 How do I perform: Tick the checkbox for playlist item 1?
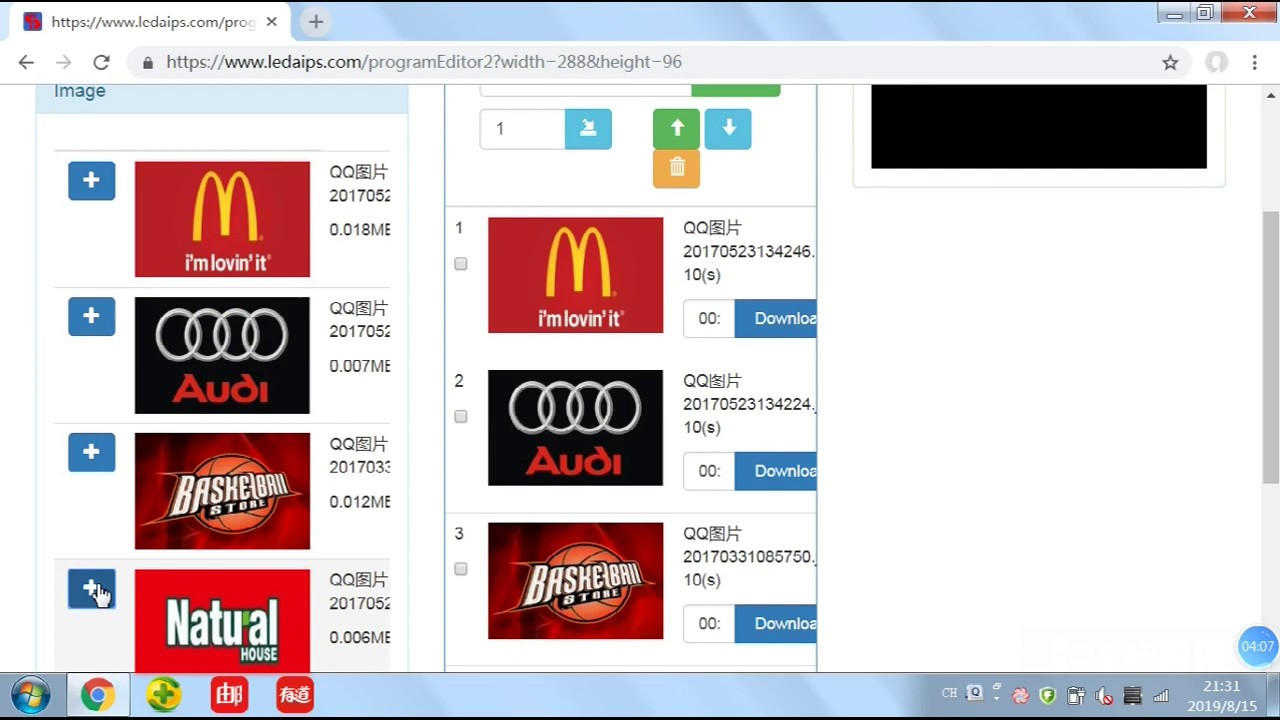coord(461,264)
